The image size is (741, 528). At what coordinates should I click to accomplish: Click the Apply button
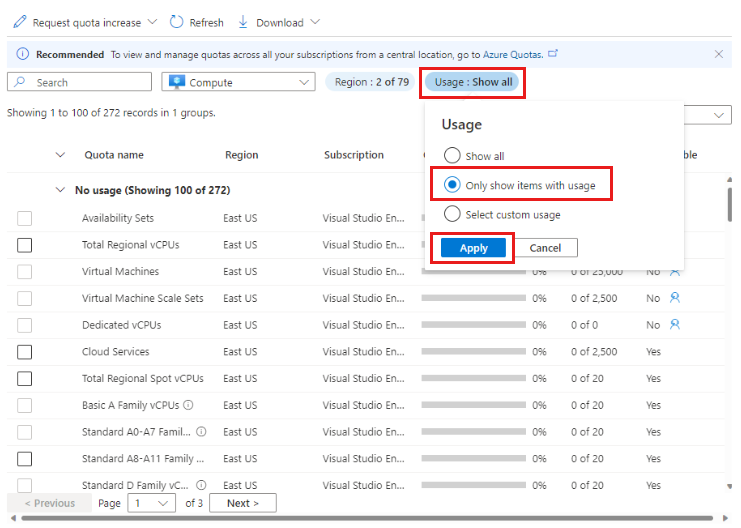pos(473,248)
